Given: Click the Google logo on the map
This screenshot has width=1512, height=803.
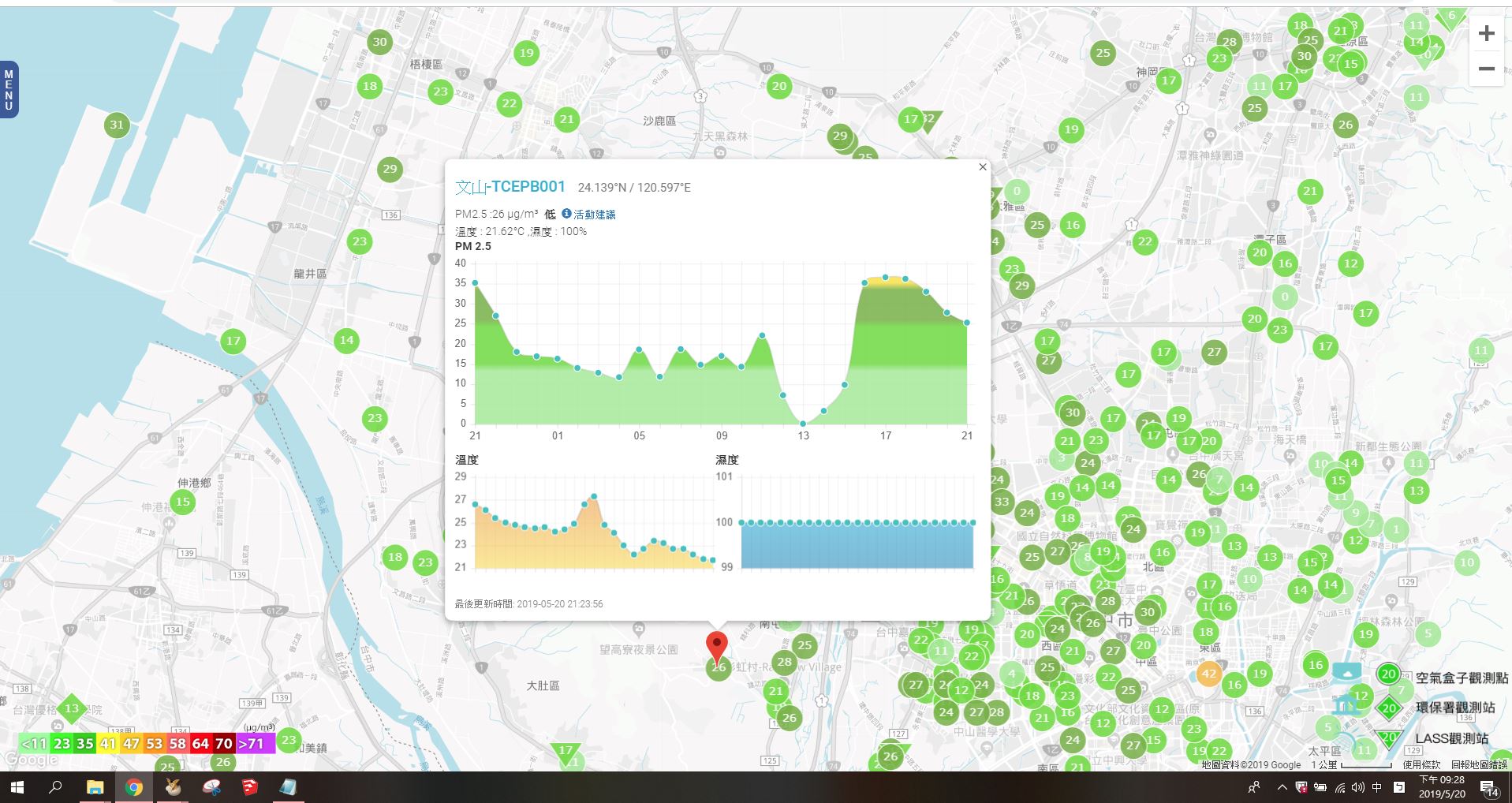Looking at the screenshot, I should click(31, 760).
